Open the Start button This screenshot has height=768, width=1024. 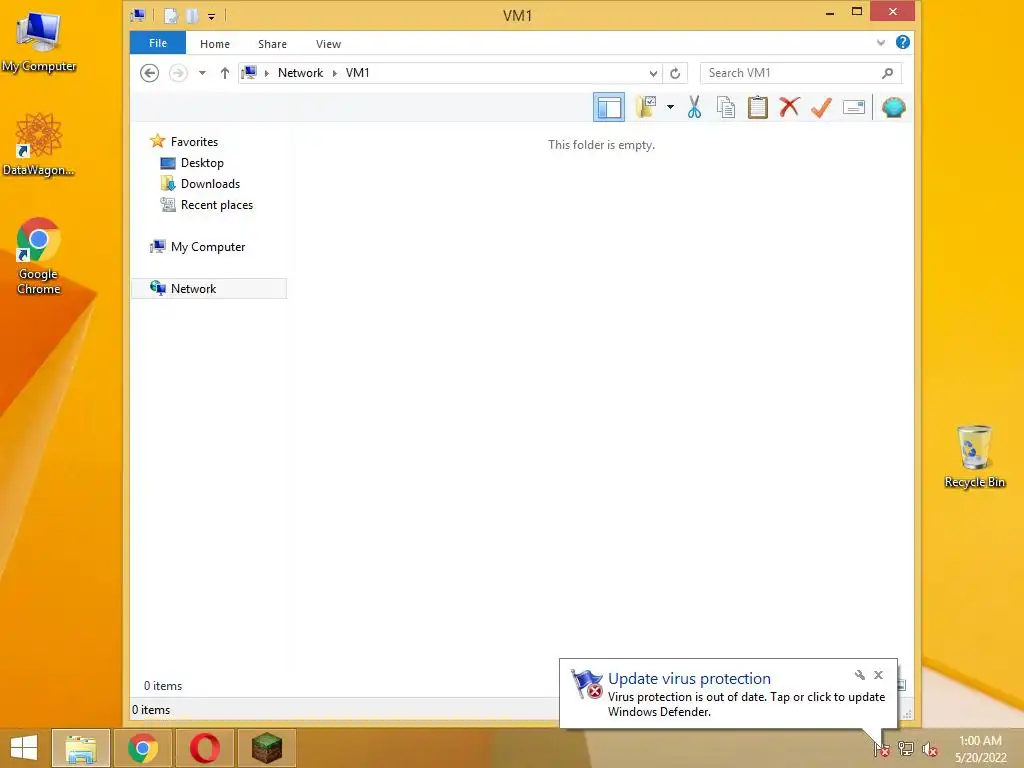24,748
